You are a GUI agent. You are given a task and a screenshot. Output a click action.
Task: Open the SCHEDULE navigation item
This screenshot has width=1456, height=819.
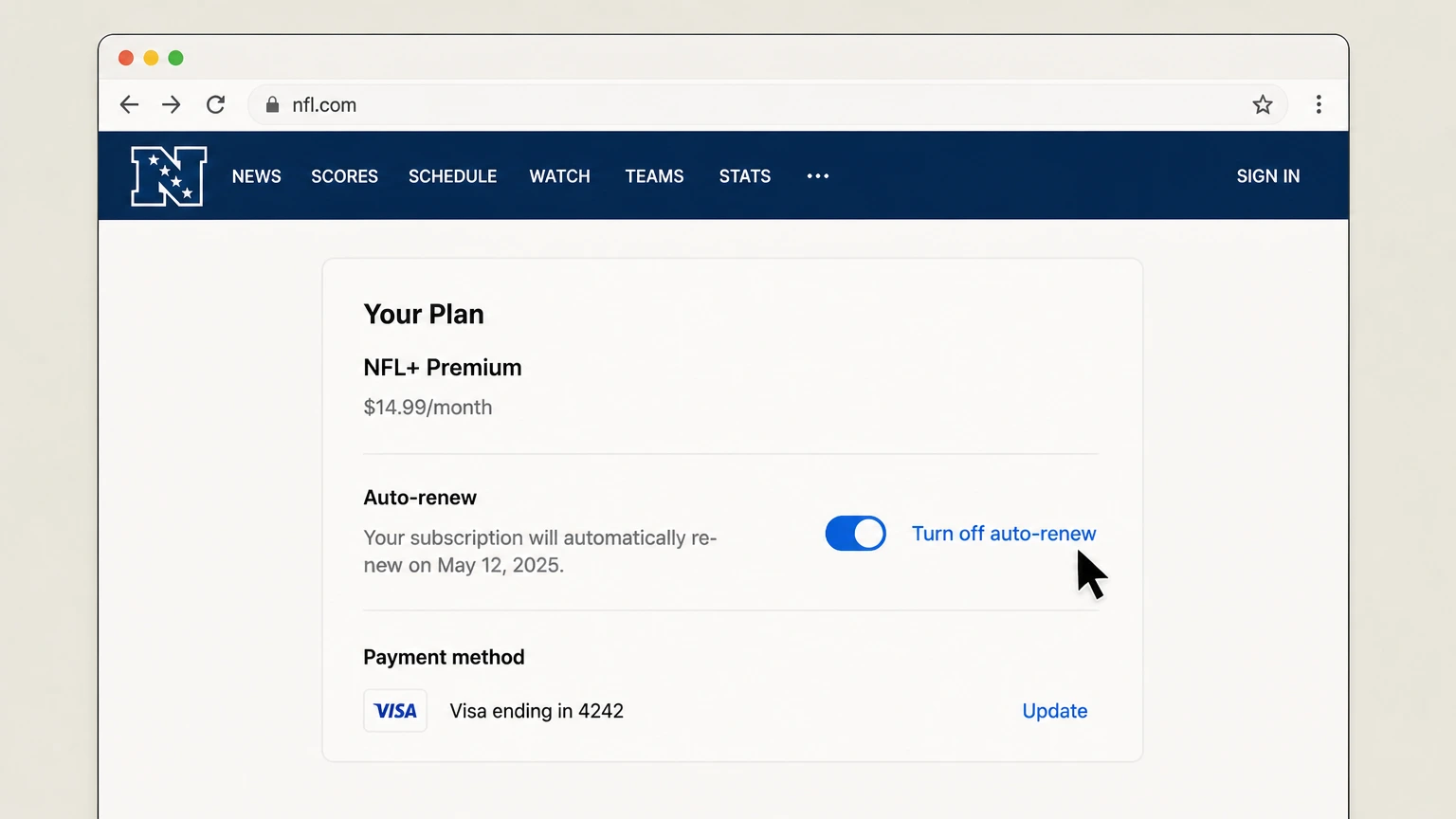click(453, 176)
